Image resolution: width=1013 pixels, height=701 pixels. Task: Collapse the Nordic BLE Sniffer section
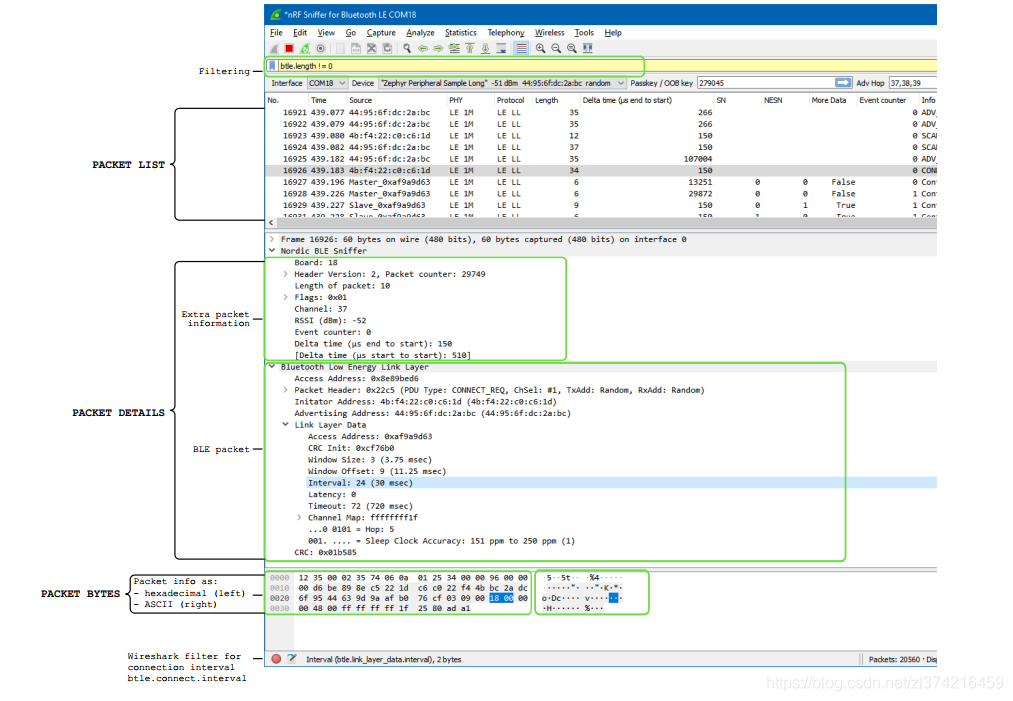pyautogui.click(x=272, y=251)
